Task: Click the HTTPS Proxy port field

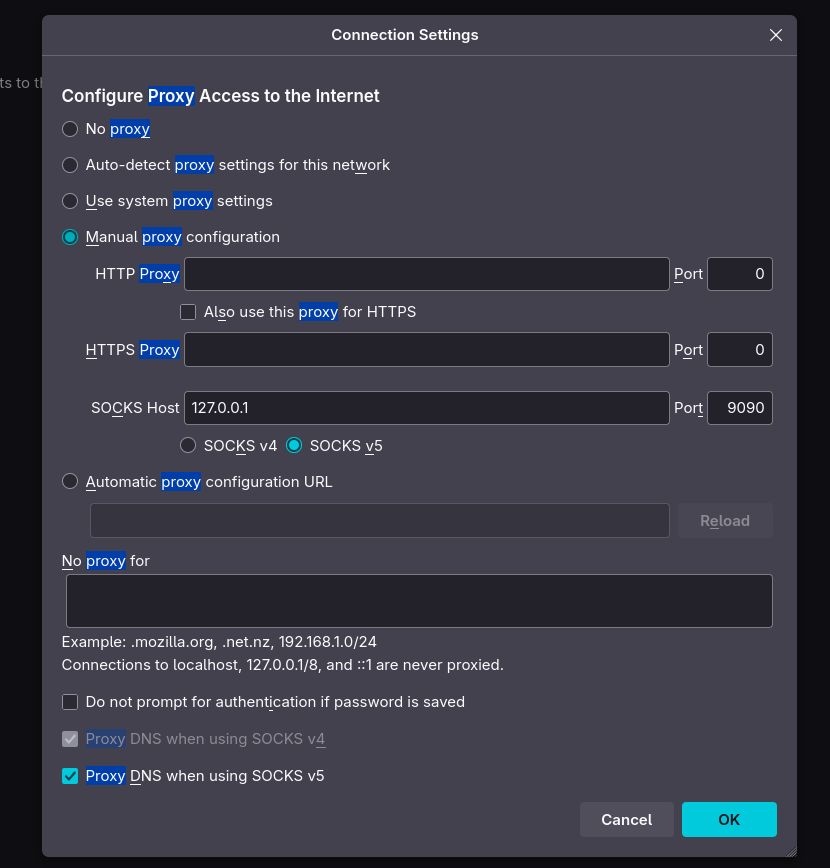Action: [x=739, y=350]
